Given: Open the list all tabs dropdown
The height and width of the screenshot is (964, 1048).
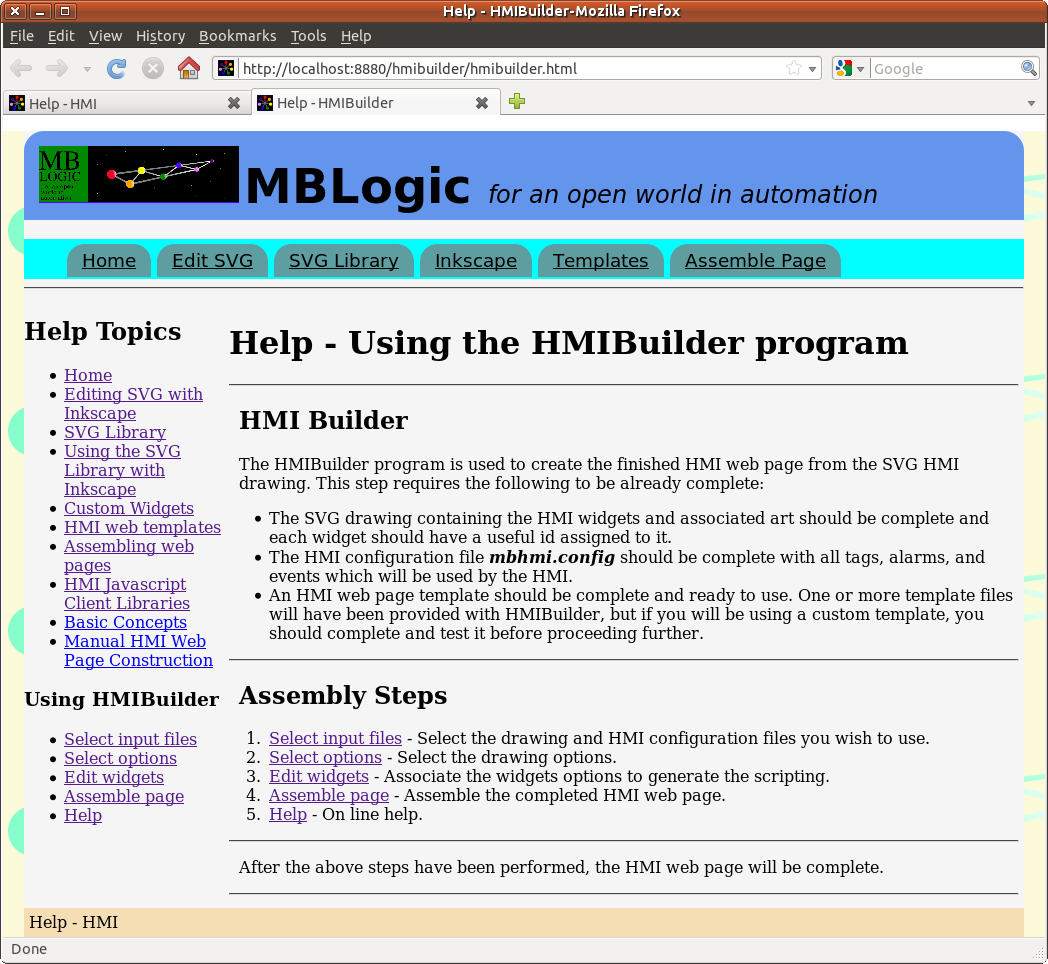Looking at the screenshot, I should click(x=1031, y=103).
